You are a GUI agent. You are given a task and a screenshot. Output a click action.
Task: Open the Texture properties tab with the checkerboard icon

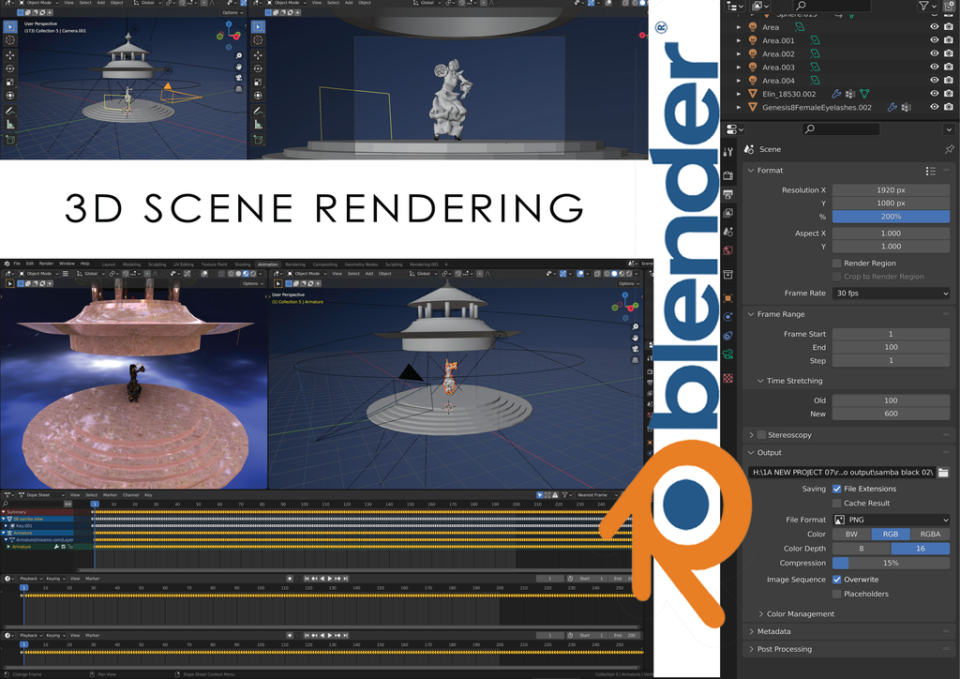click(x=728, y=378)
